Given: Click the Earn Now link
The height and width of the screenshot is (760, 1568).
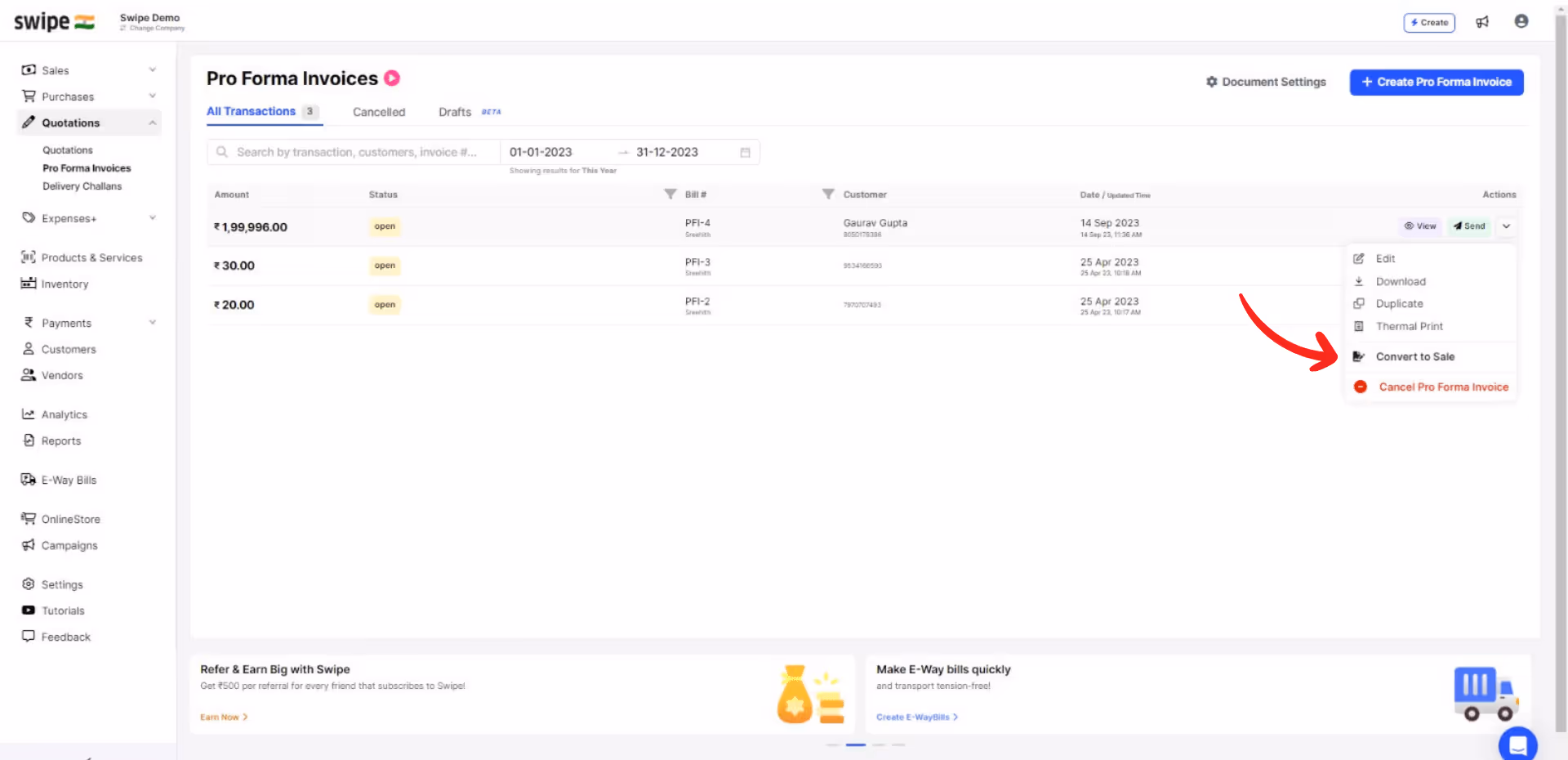Looking at the screenshot, I should [x=224, y=717].
